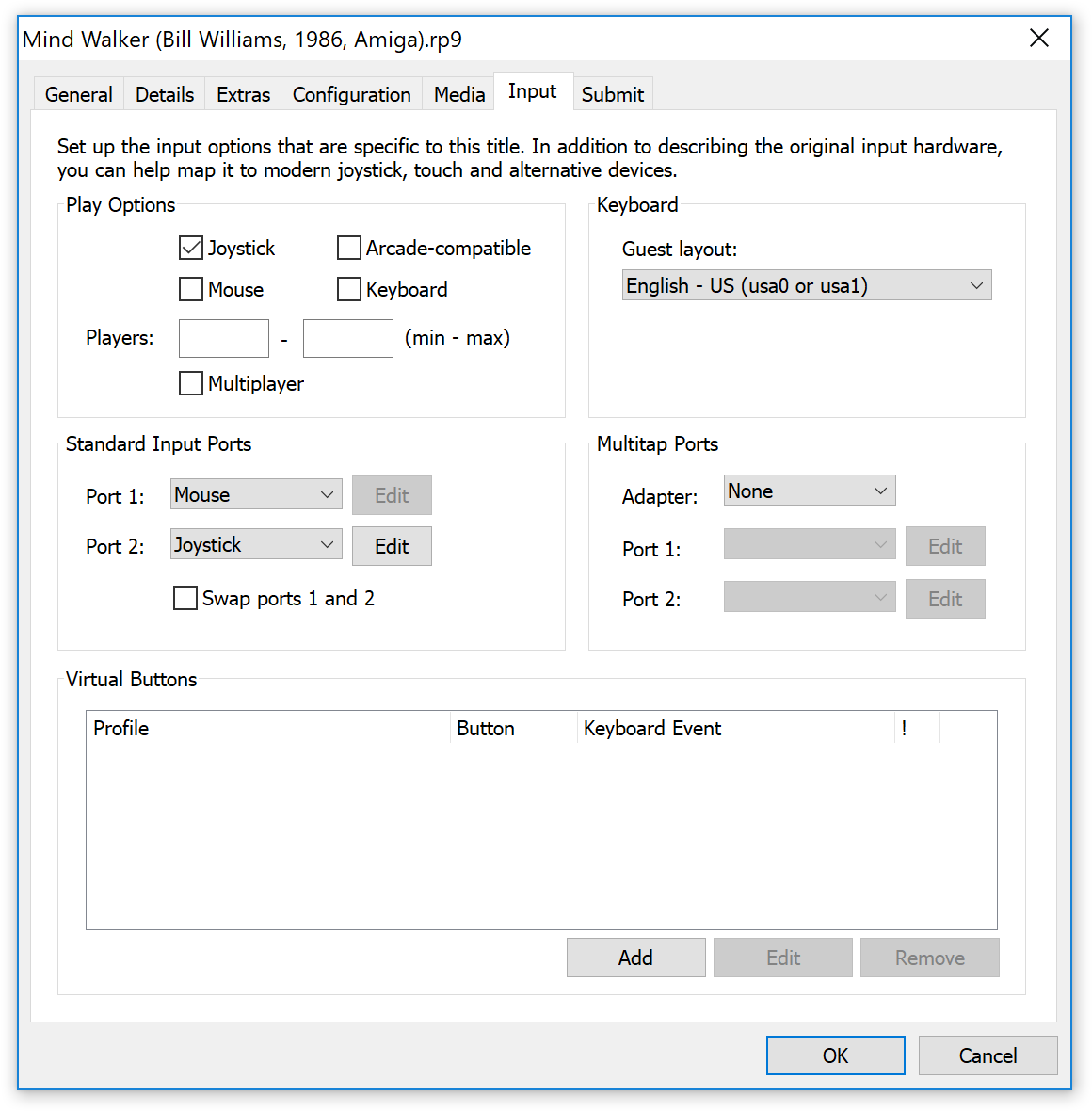Expand the Port 1 Mouse dropdown
Image resolution: width=1092 pixels, height=1111 pixels.
pos(256,494)
